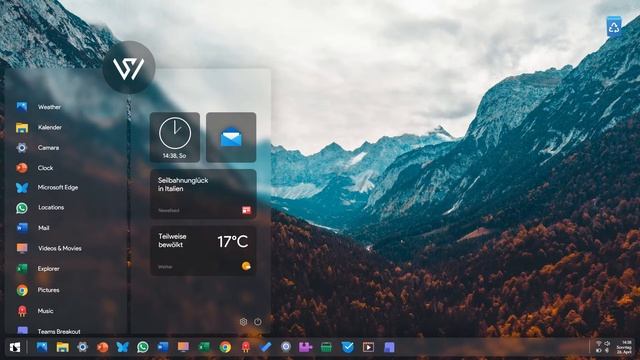Open the green store basket icon on the taskbar

(326, 347)
